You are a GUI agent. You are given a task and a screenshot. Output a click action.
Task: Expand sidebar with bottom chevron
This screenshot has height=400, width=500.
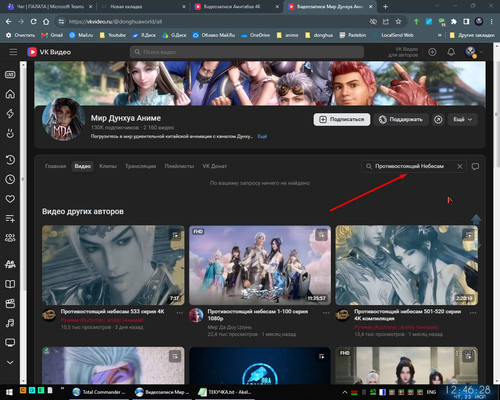[10, 362]
